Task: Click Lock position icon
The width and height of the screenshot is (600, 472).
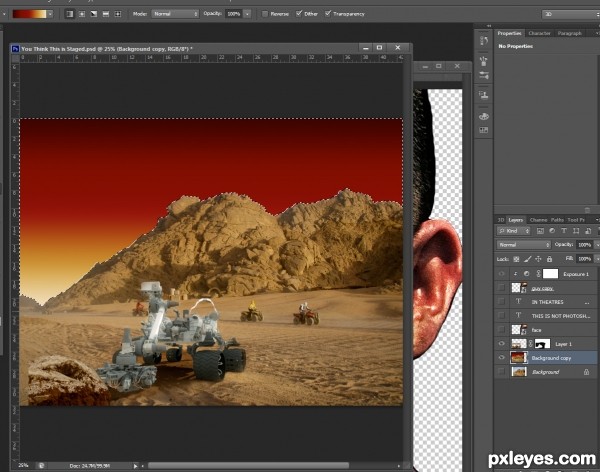Action: pyautogui.click(x=538, y=259)
